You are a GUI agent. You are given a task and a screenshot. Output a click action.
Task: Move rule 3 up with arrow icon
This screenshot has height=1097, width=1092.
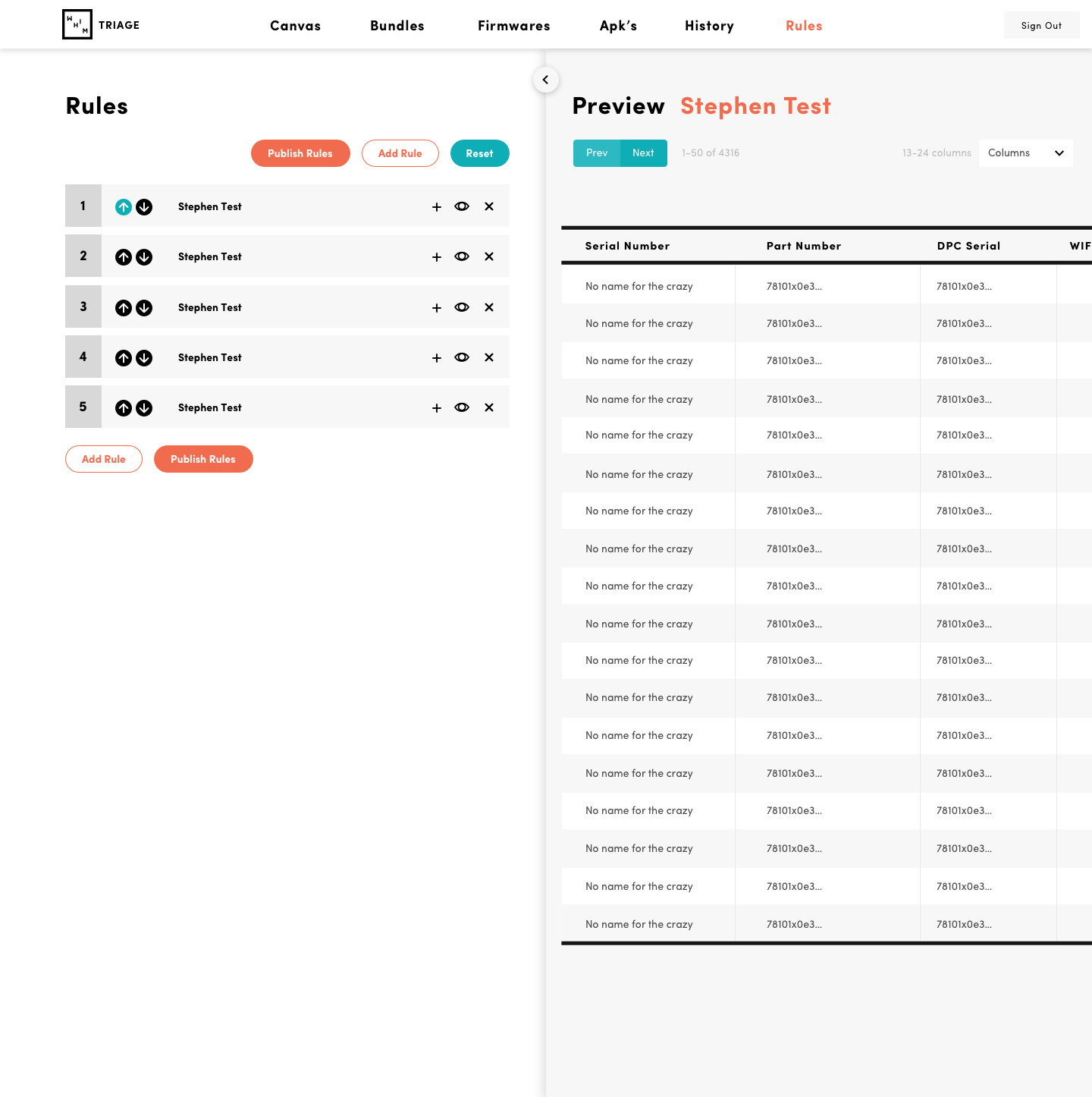tap(124, 308)
